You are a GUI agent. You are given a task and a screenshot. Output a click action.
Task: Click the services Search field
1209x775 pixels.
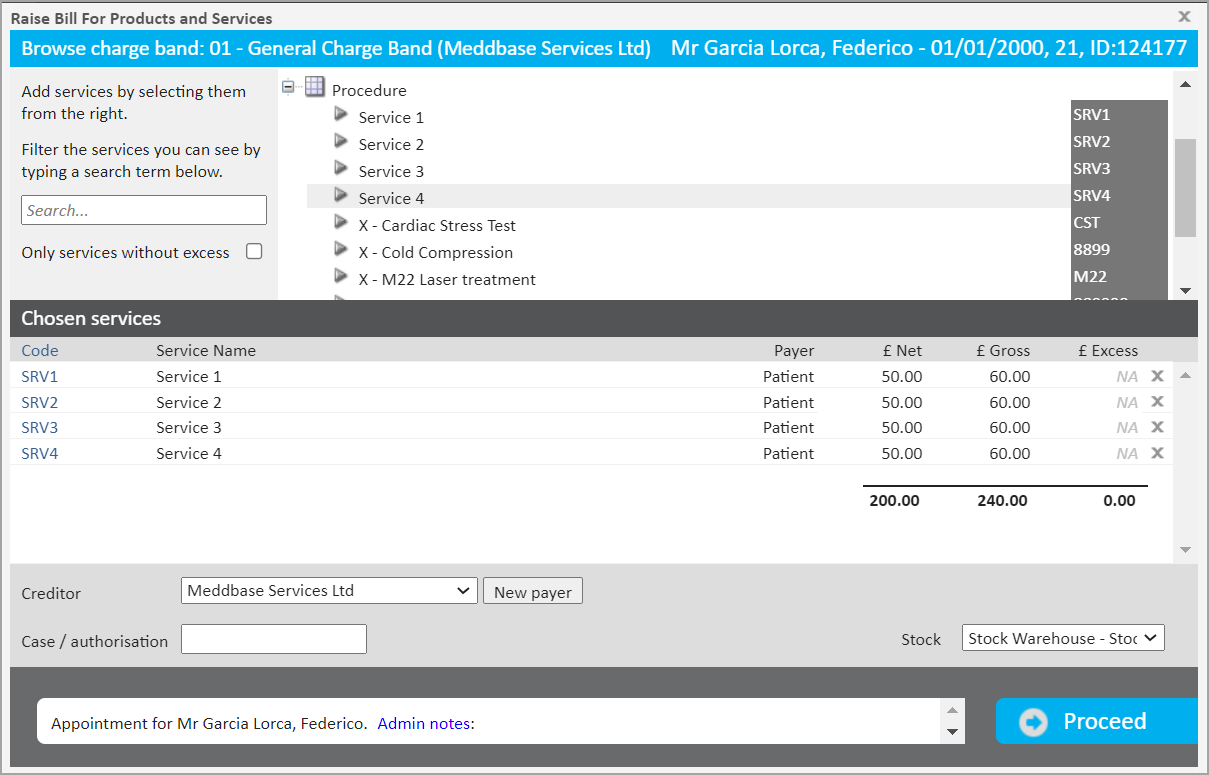tap(144, 211)
